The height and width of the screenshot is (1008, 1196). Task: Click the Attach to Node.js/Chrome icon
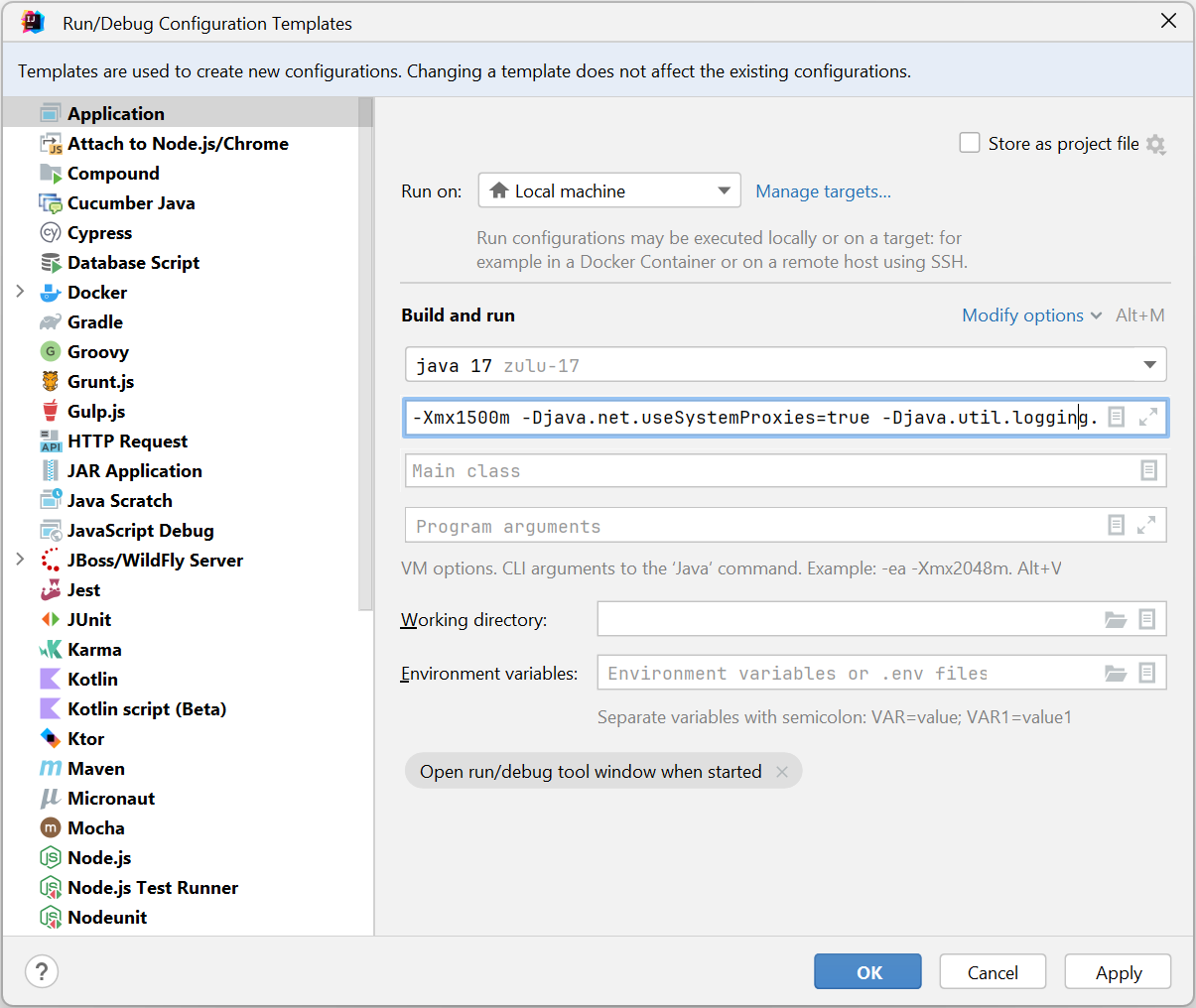51,143
